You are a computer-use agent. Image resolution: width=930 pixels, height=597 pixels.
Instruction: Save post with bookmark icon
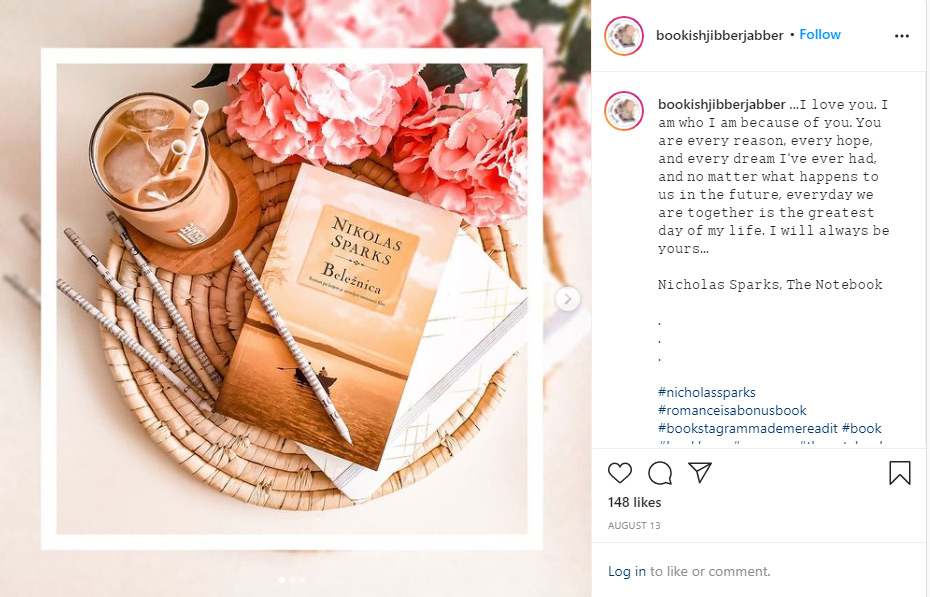pos(899,473)
